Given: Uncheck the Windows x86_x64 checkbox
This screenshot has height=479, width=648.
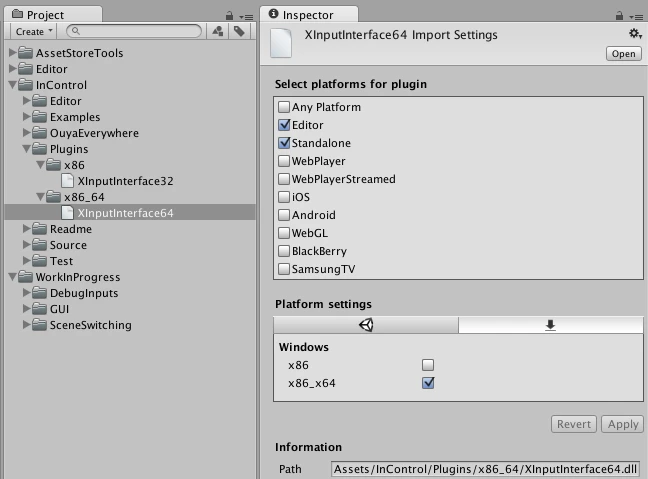Looking at the screenshot, I should (428, 383).
